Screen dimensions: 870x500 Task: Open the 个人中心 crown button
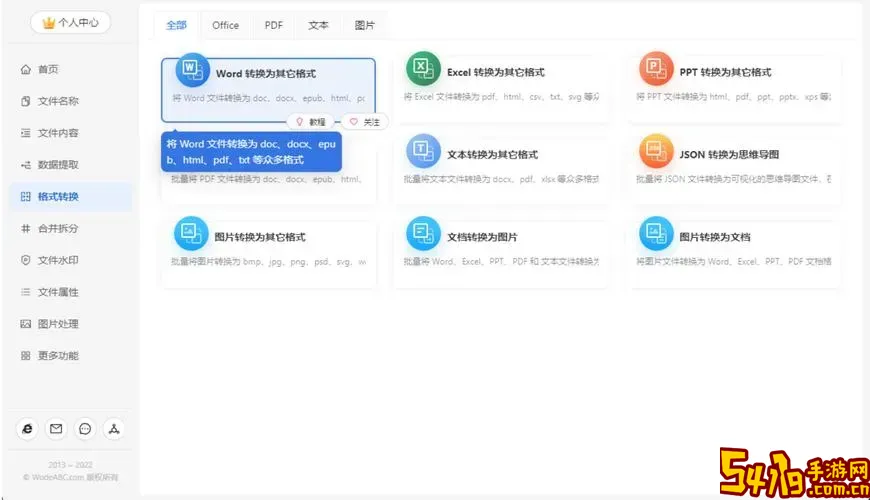(x=70, y=23)
